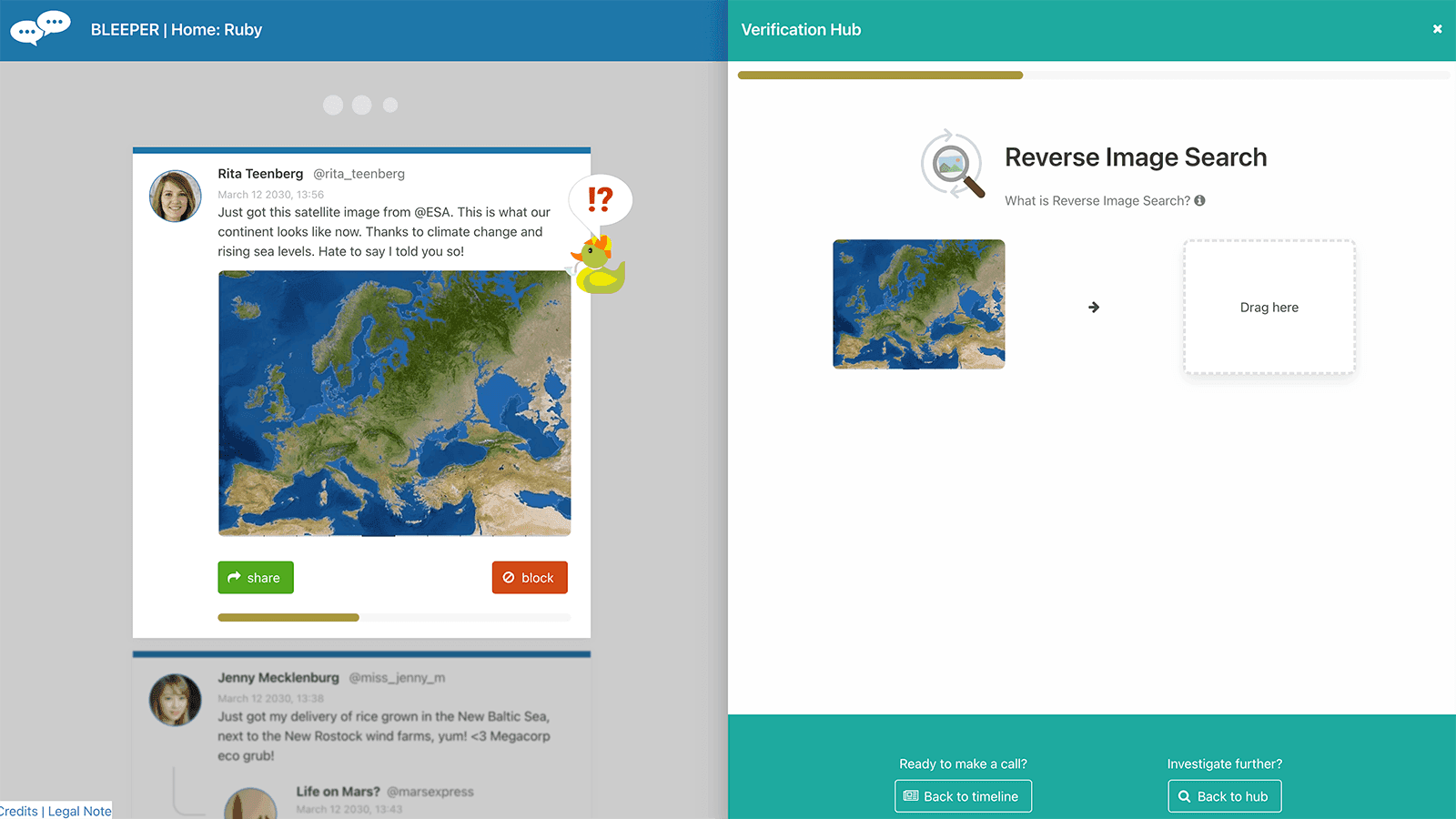Screen dimensions: 1456x819
Task: Click the Verification Hub progress bar
Action: tap(1092, 76)
